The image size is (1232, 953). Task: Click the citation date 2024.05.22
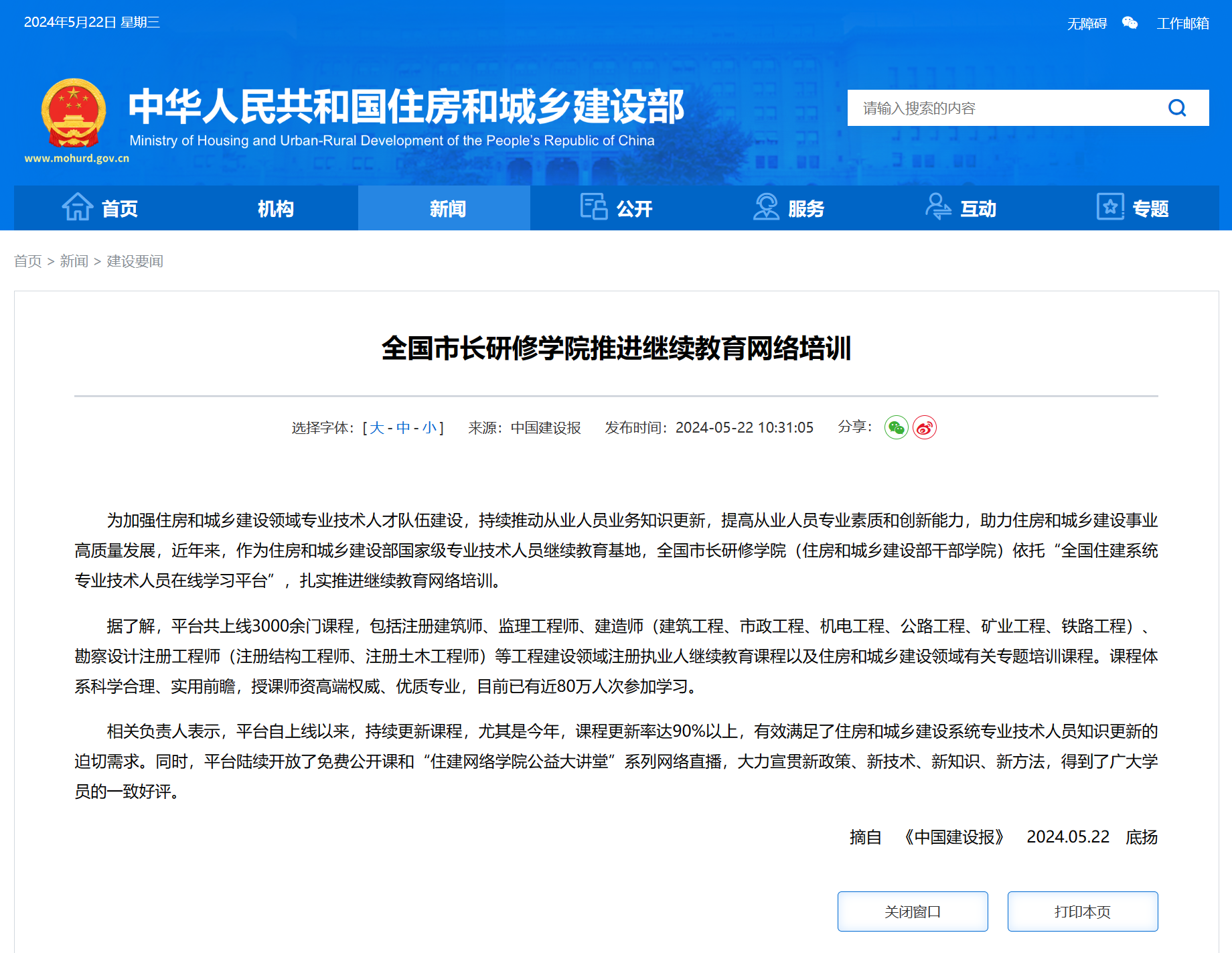tap(1068, 837)
